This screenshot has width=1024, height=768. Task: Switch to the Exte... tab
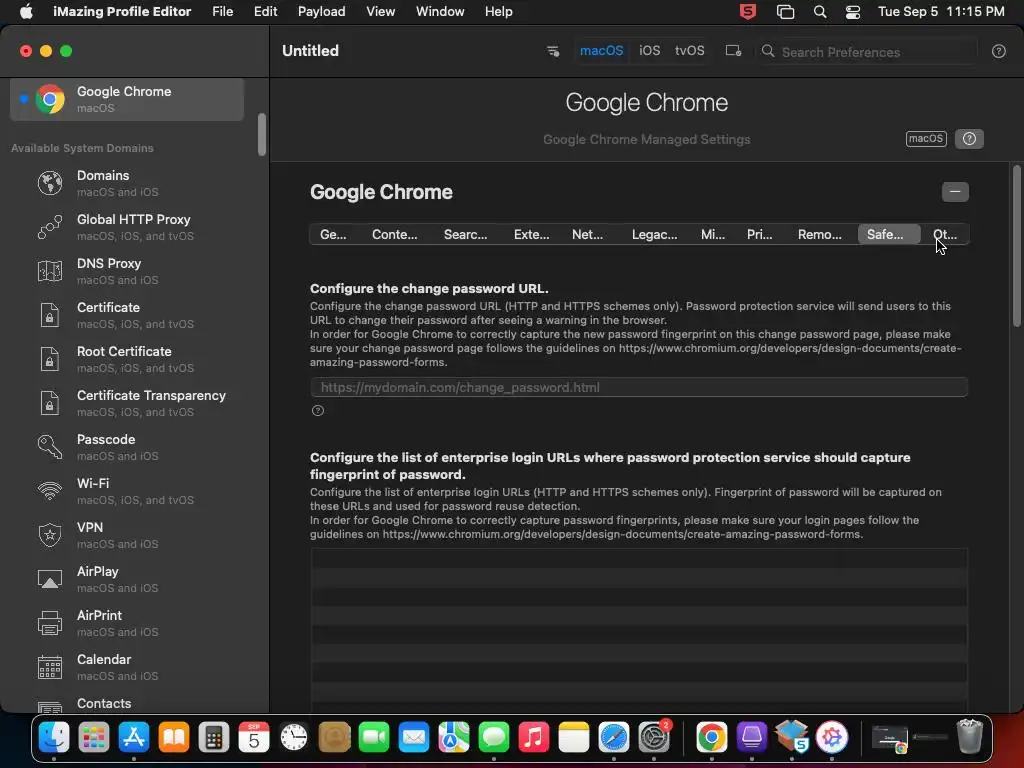coord(532,234)
